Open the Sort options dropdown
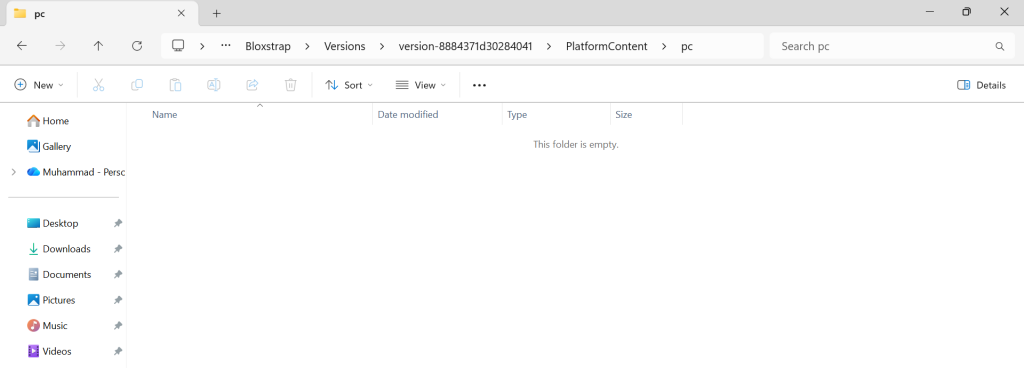1024x368 pixels. (349, 85)
